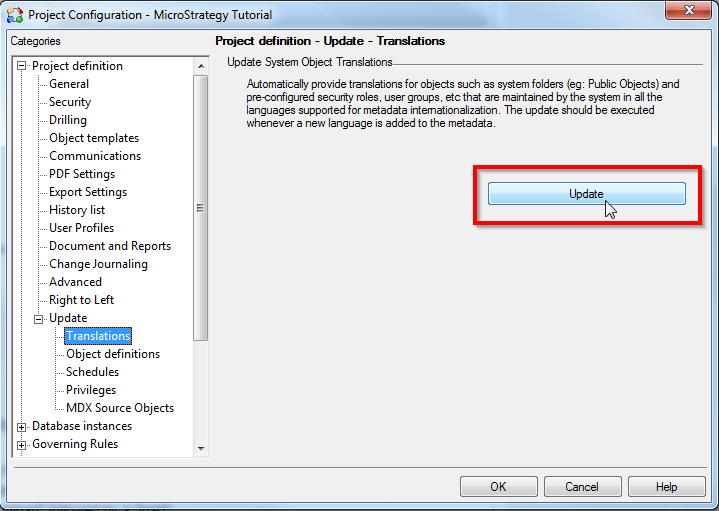The height and width of the screenshot is (511, 719).
Task: Collapse the Project definition node
Action: tap(21, 66)
